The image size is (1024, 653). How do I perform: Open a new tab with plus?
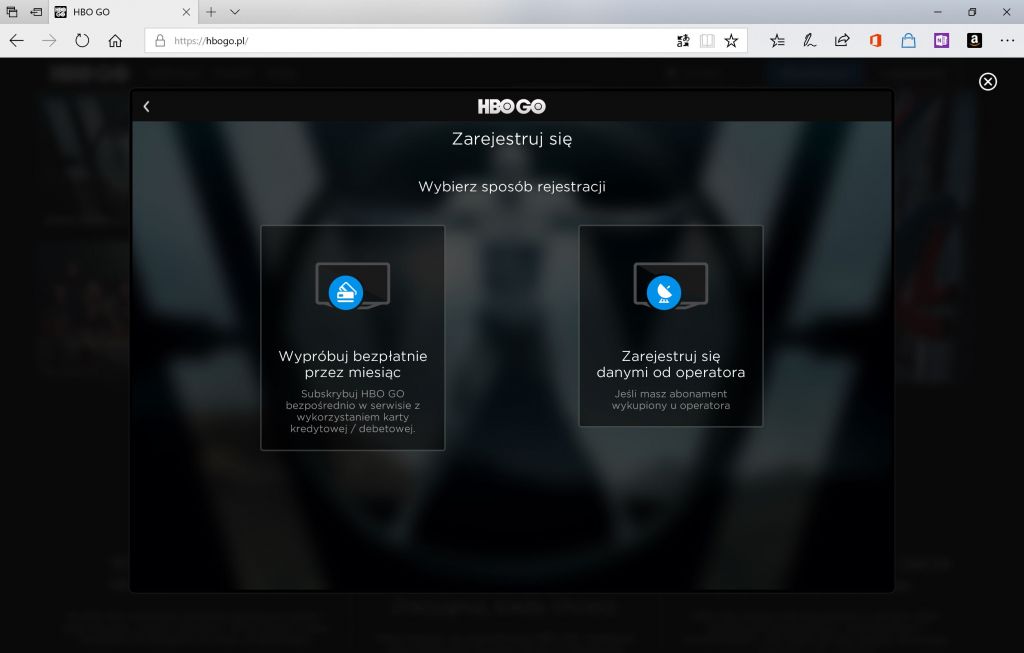[211, 12]
